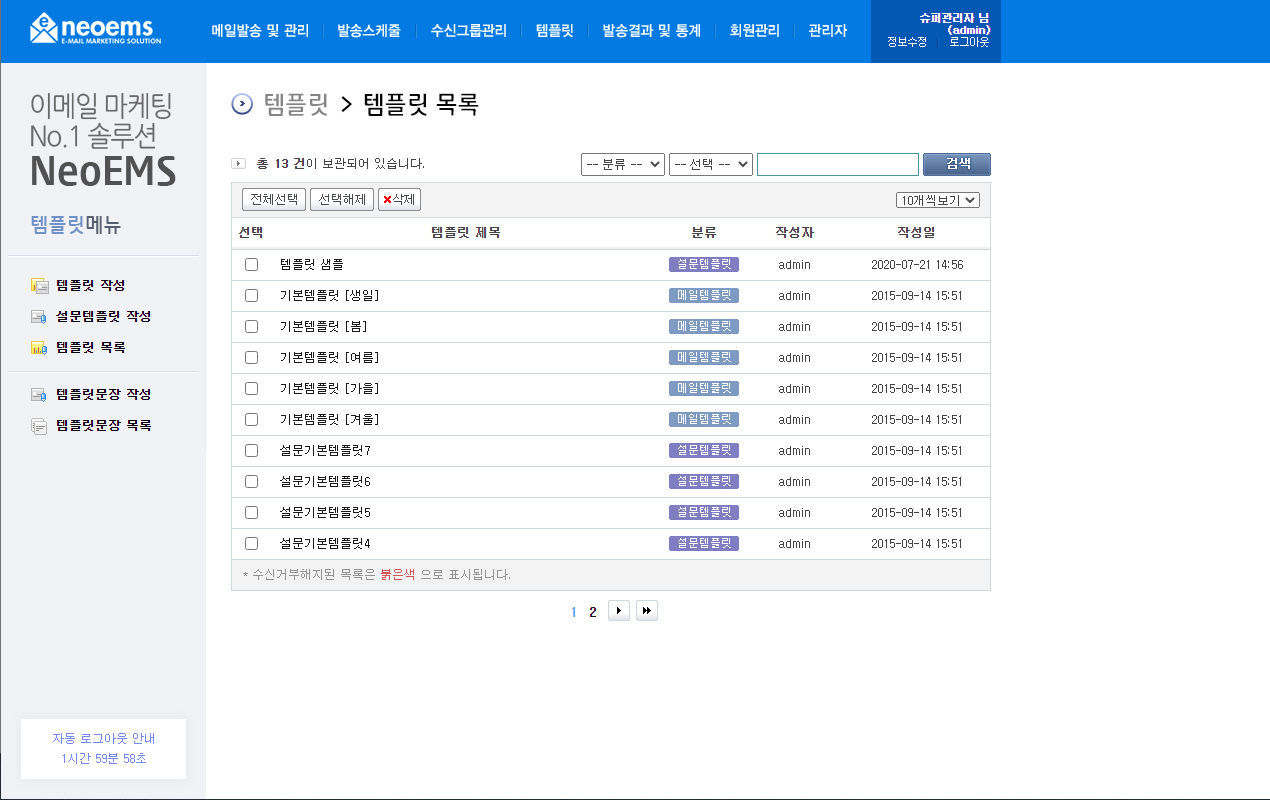Viewport: 1270px width, 800px height.
Task: Click the NeoEMS envelope logo
Action: [x=95, y=28]
